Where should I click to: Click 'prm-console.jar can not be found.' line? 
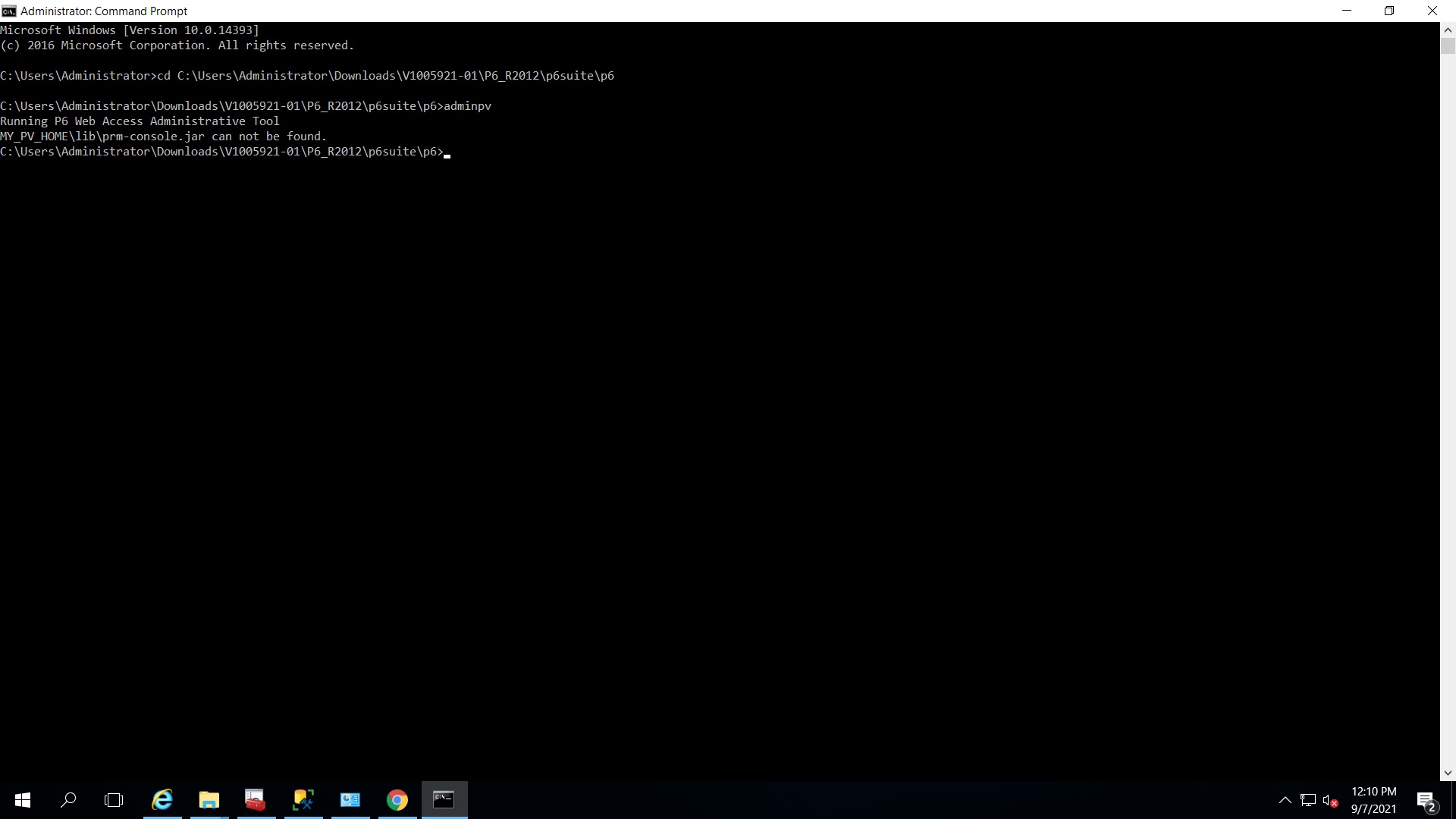tap(164, 136)
